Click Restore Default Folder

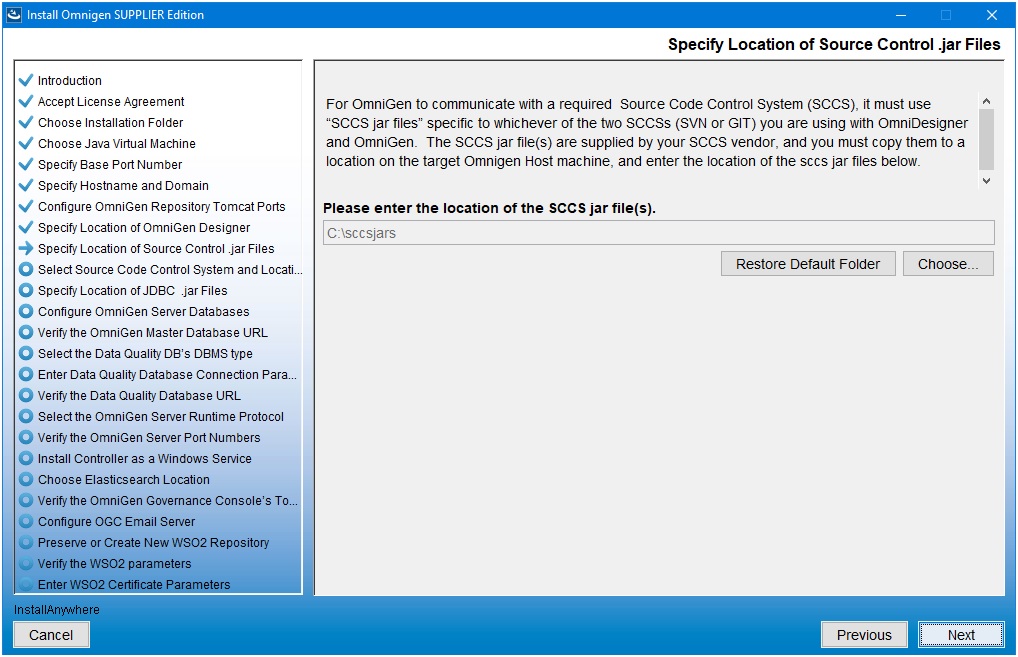808,264
